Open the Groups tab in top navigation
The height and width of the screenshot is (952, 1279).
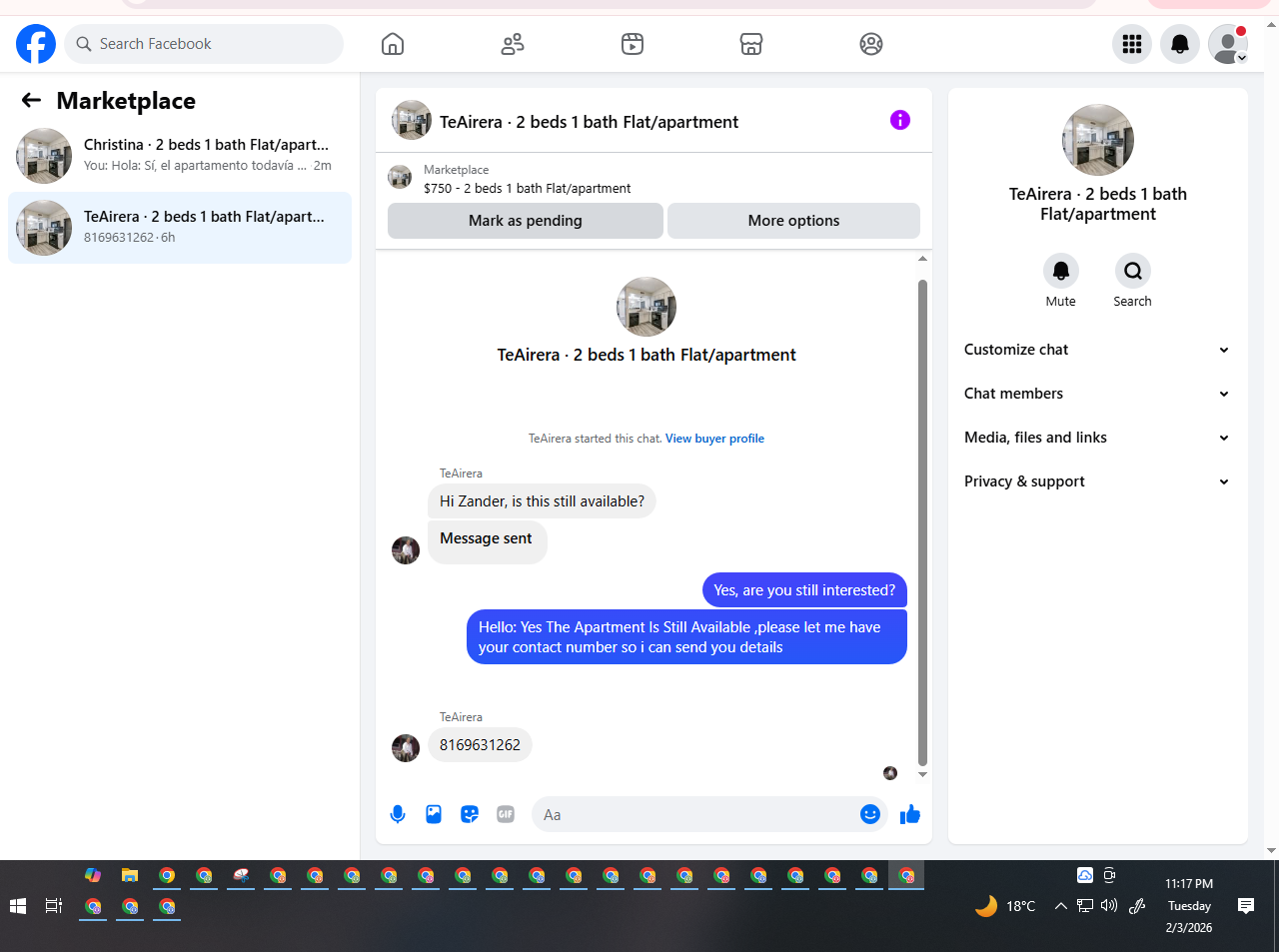[x=871, y=44]
